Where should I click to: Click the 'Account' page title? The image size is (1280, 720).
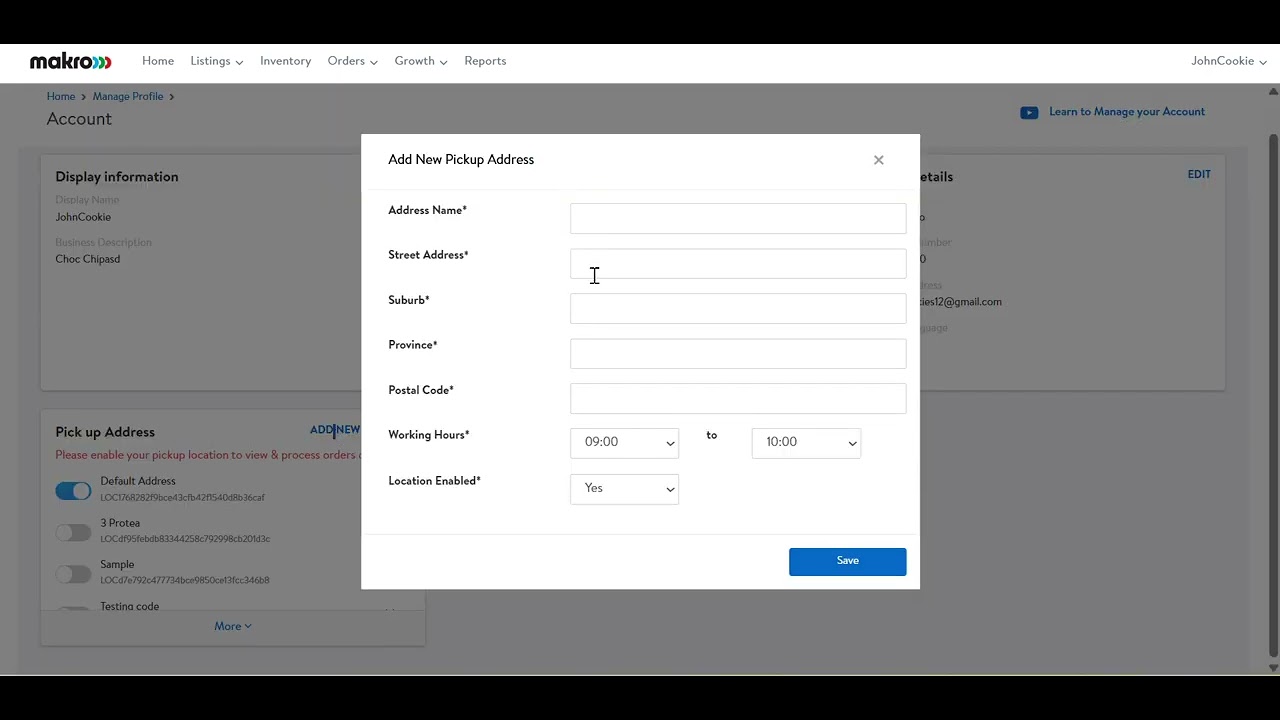pos(79,119)
